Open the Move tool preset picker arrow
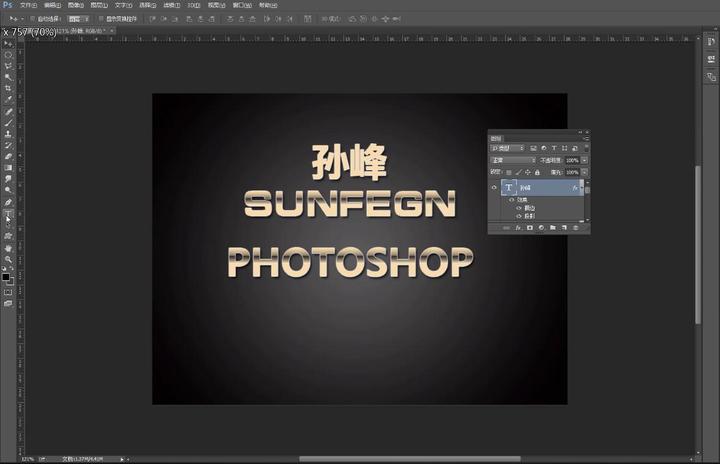720x464 pixels. (22, 19)
